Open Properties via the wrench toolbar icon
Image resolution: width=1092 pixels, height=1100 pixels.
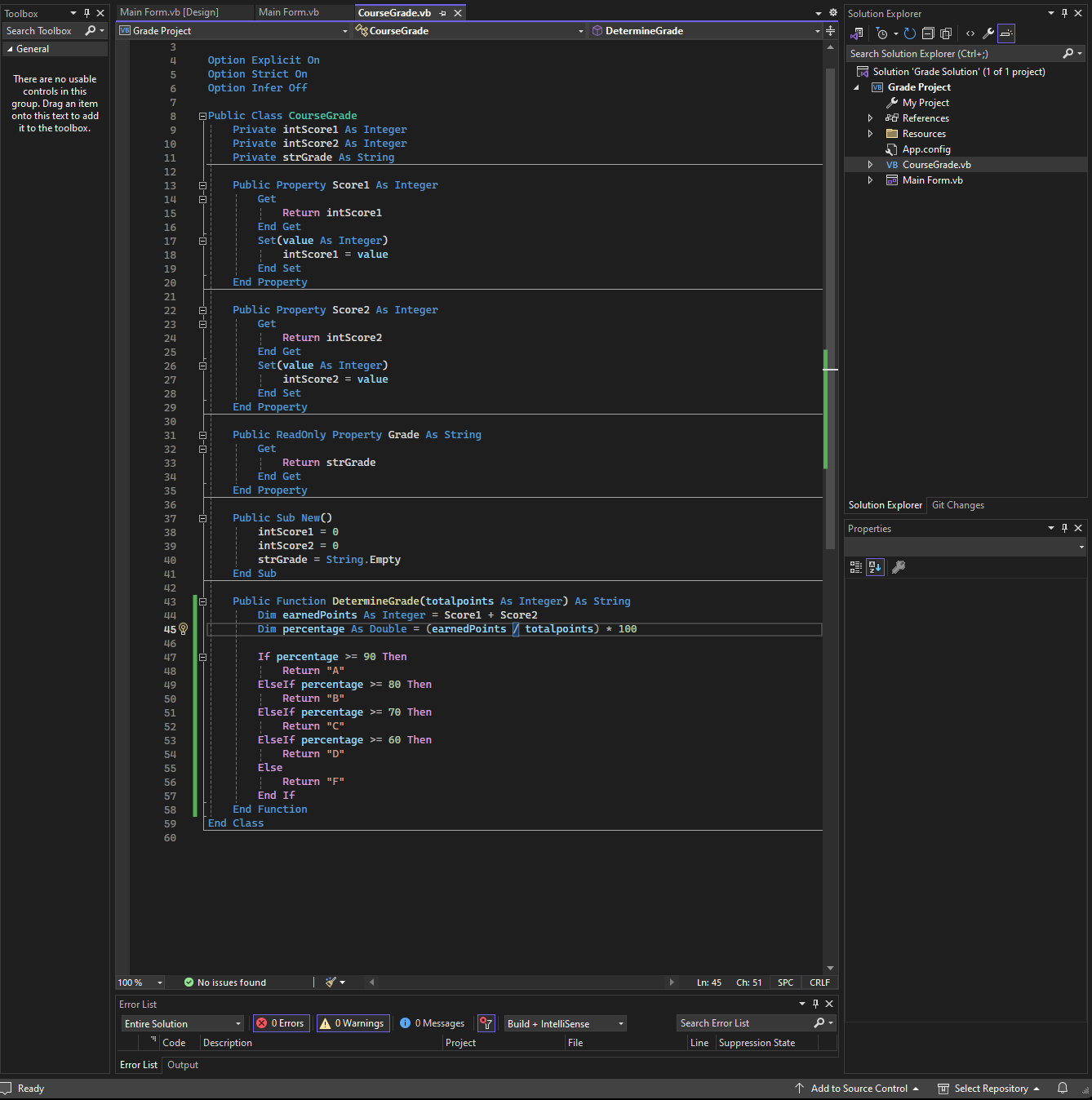(988, 33)
